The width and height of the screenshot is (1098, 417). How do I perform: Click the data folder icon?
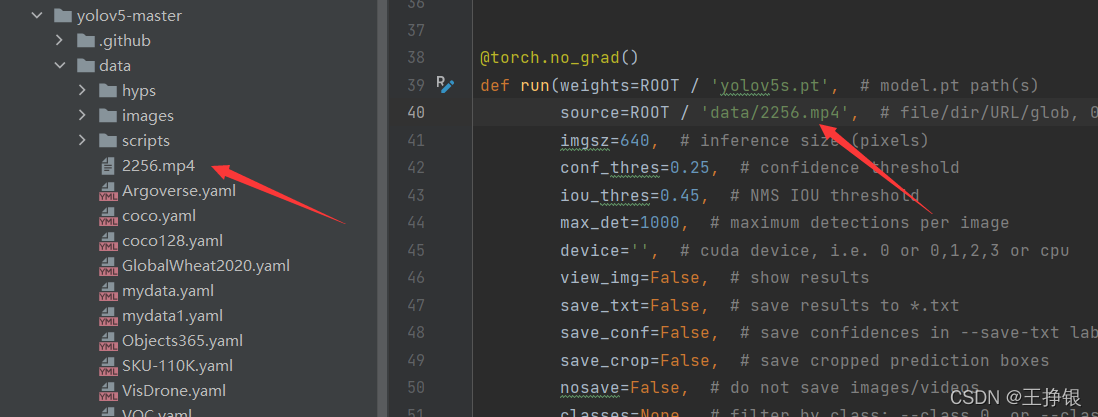(85, 66)
